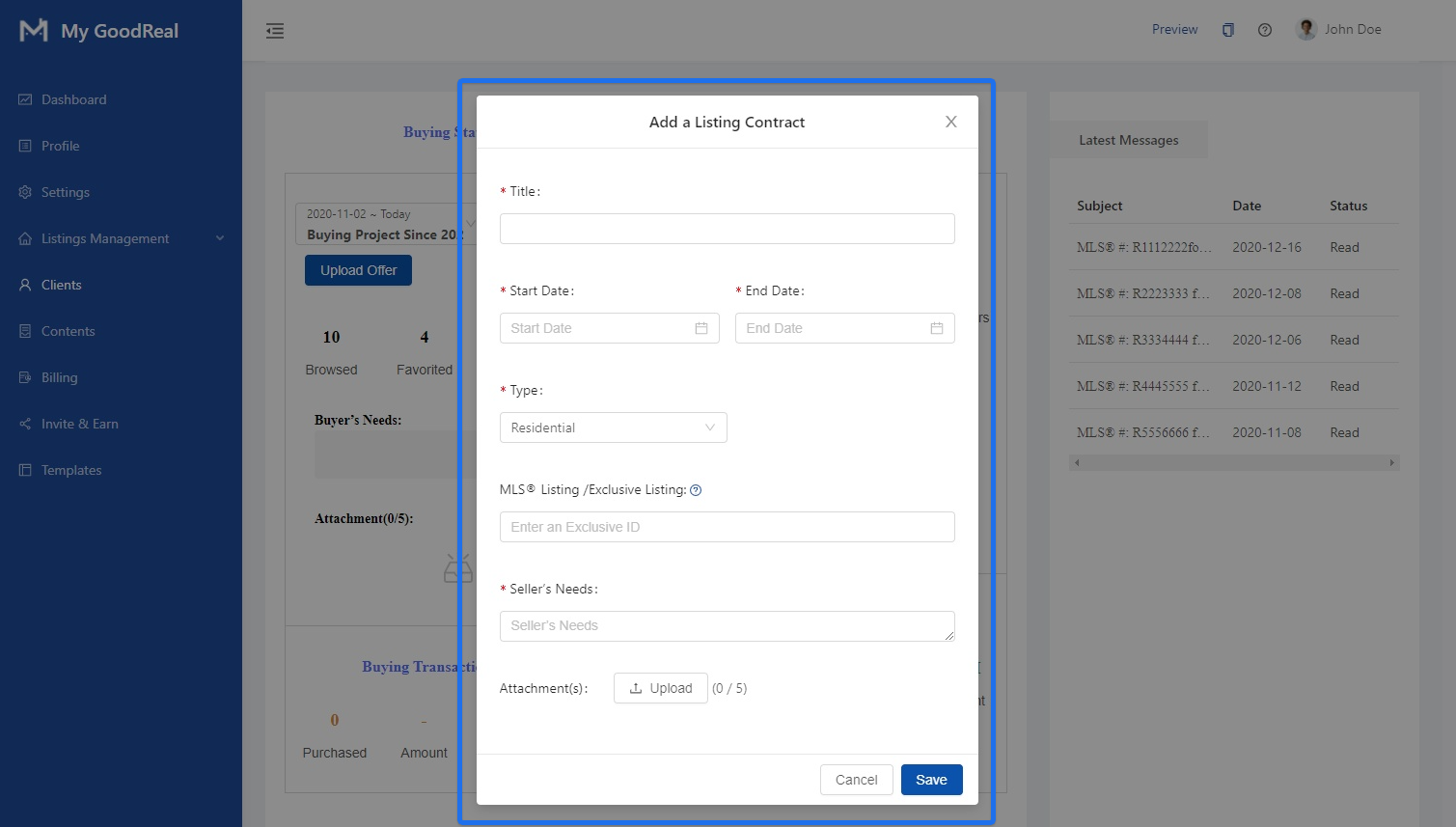Viewport: 1456px width, 827px height.
Task: Click the horizontal scrollbar below Latest Messages
Action: (x=1234, y=463)
